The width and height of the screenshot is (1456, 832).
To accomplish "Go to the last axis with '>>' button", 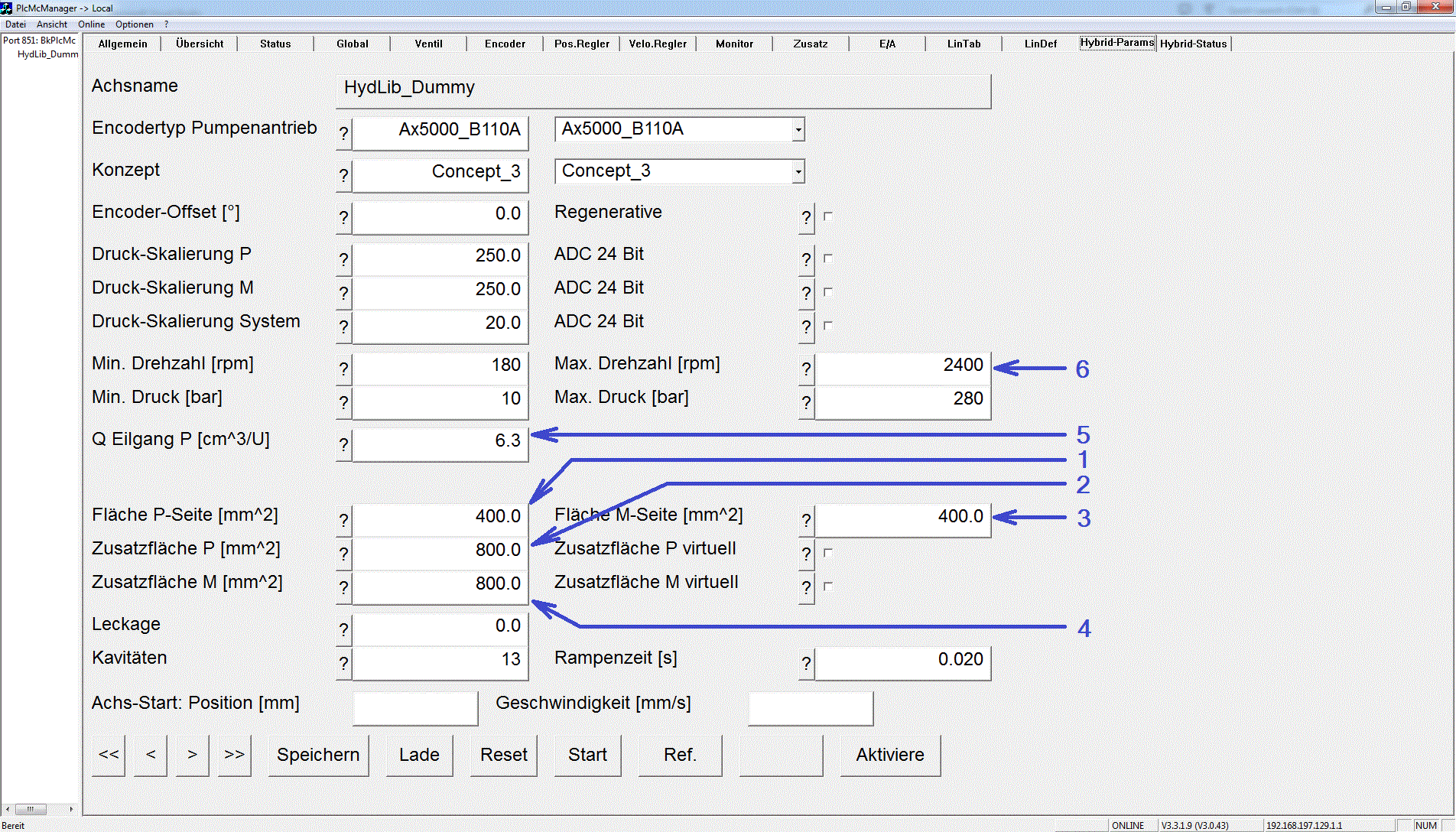I will [234, 756].
